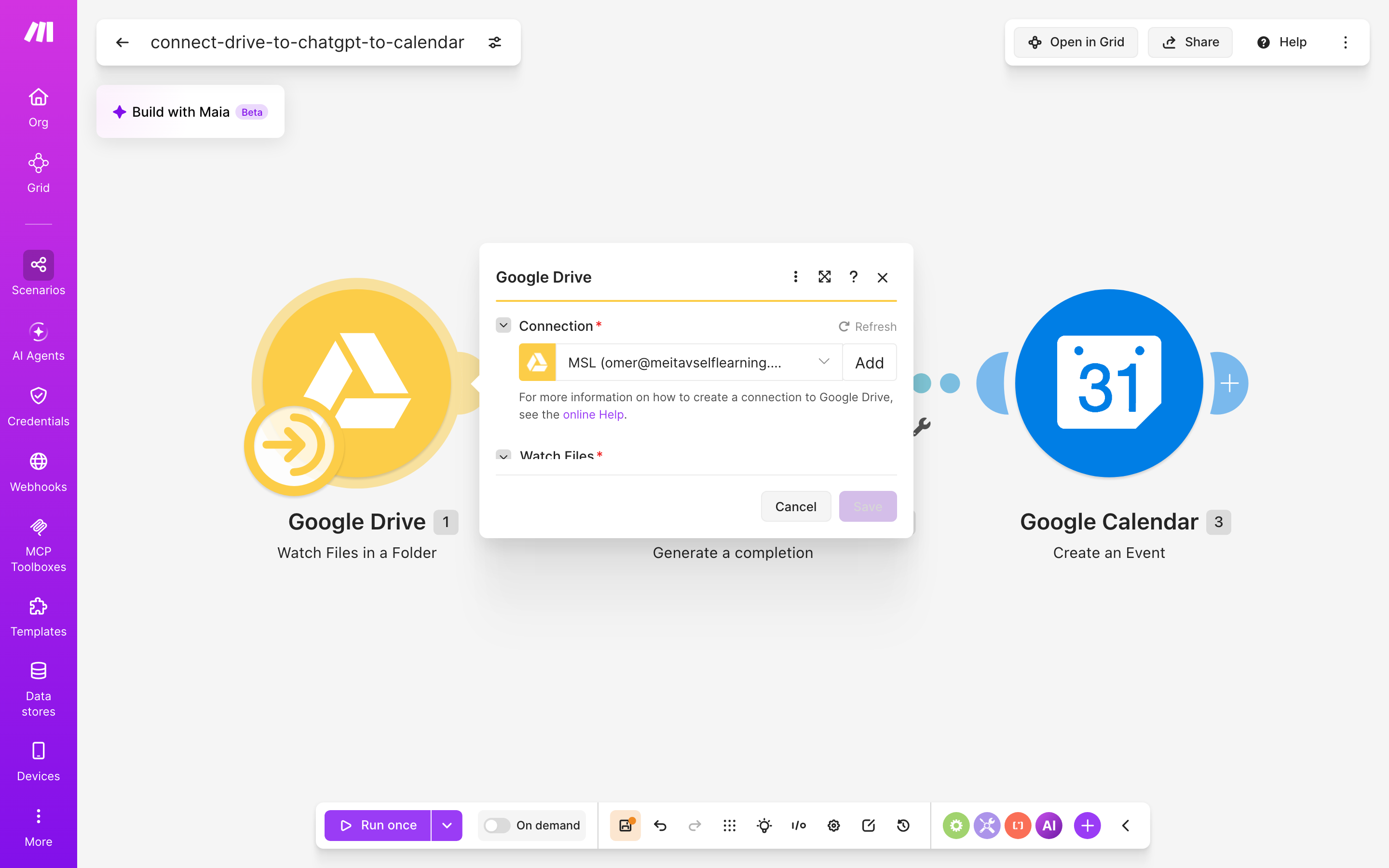Click Open in Grid button
The image size is (1389, 868).
[x=1076, y=42]
